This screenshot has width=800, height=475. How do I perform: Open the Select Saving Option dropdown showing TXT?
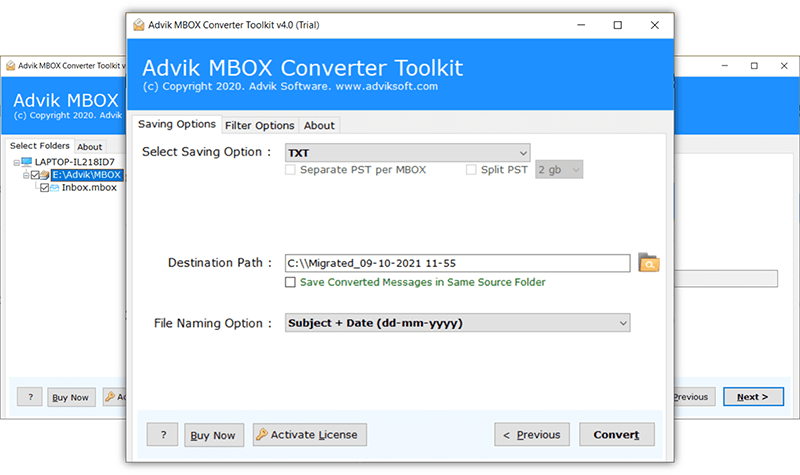408,153
